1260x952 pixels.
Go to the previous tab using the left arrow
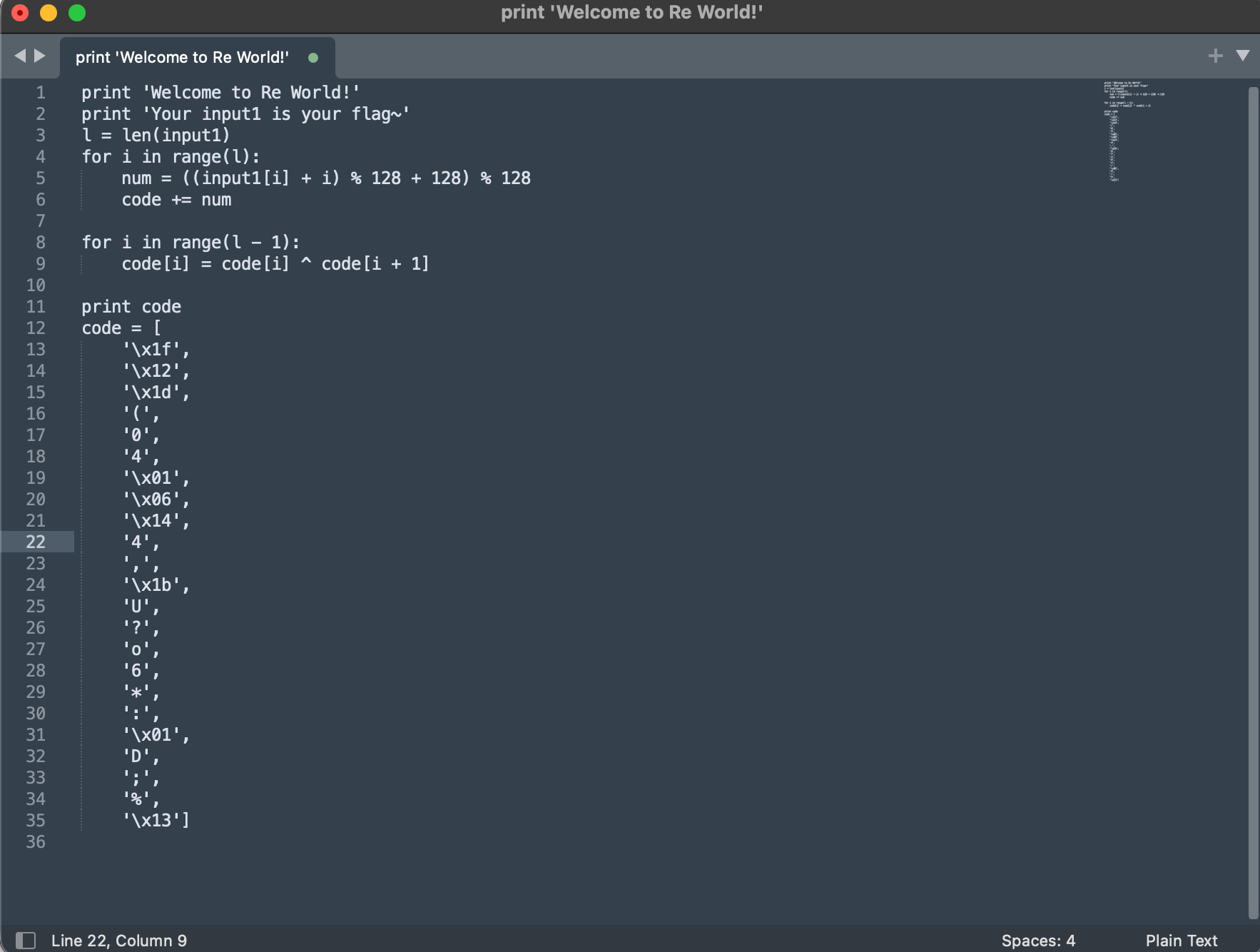pos(20,56)
